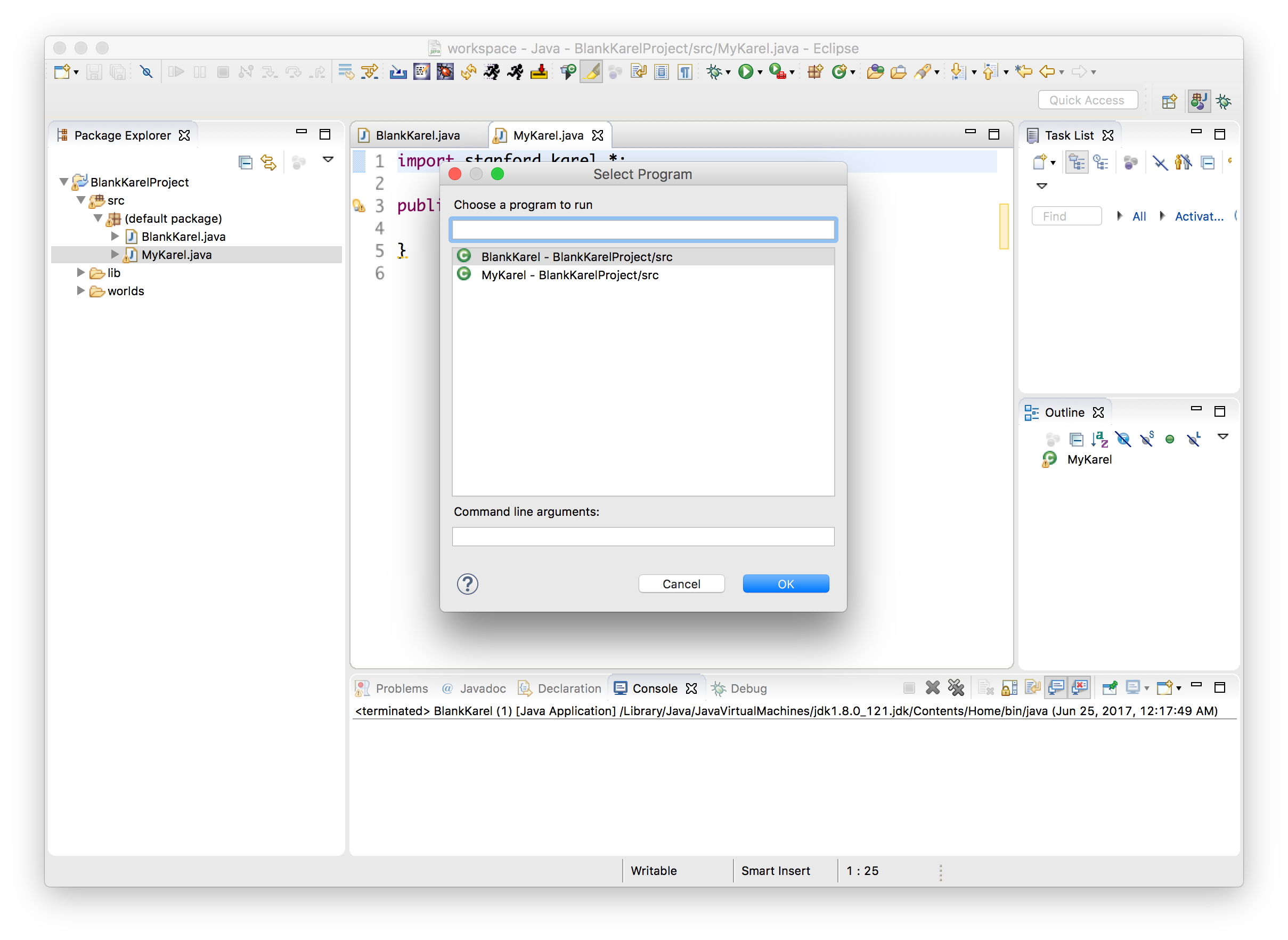Open Package Explorer view menu triangle
The width and height of the screenshot is (1288, 940).
[x=328, y=160]
